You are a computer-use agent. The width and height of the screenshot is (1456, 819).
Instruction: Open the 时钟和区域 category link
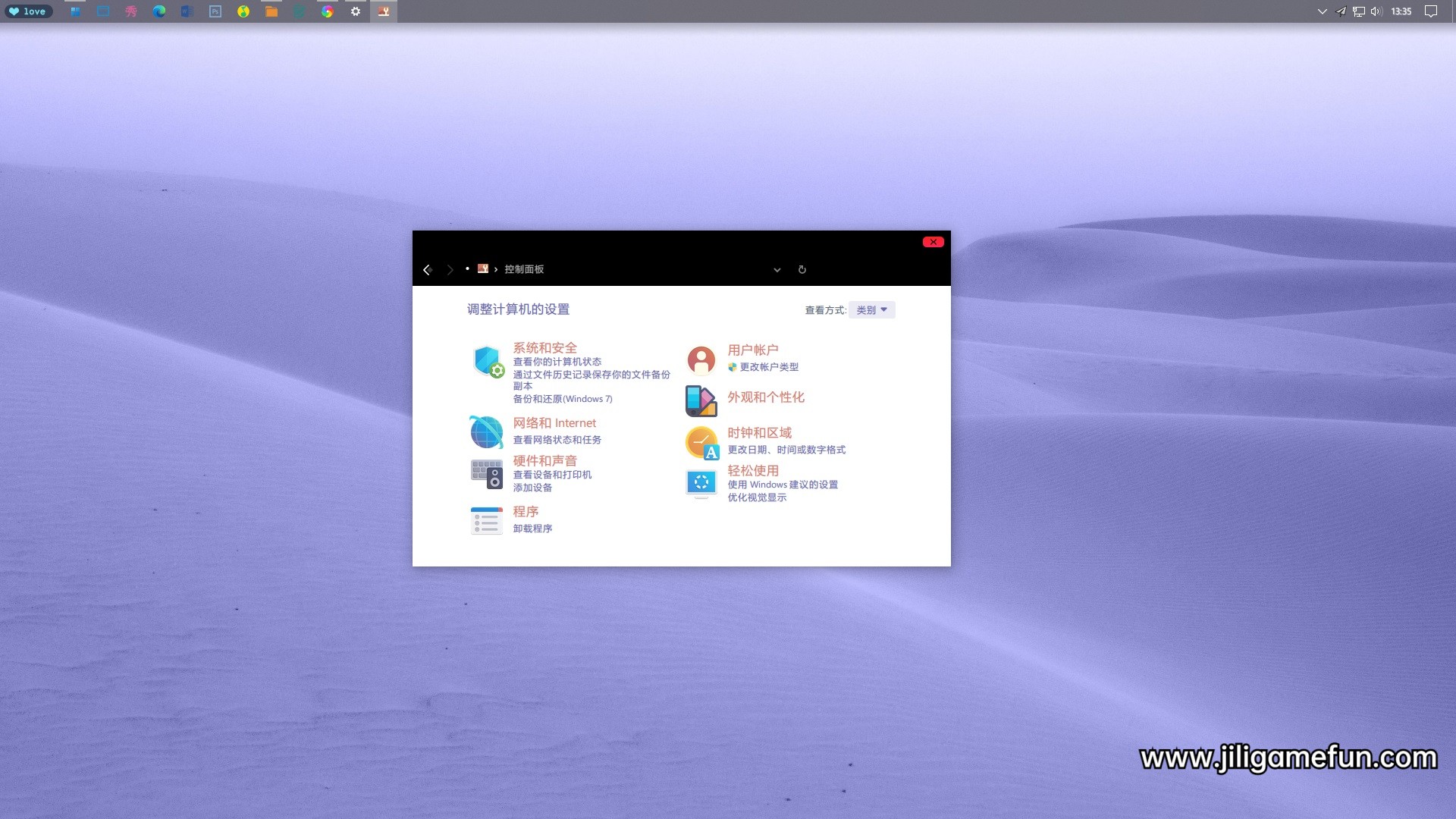[x=759, y=433]
